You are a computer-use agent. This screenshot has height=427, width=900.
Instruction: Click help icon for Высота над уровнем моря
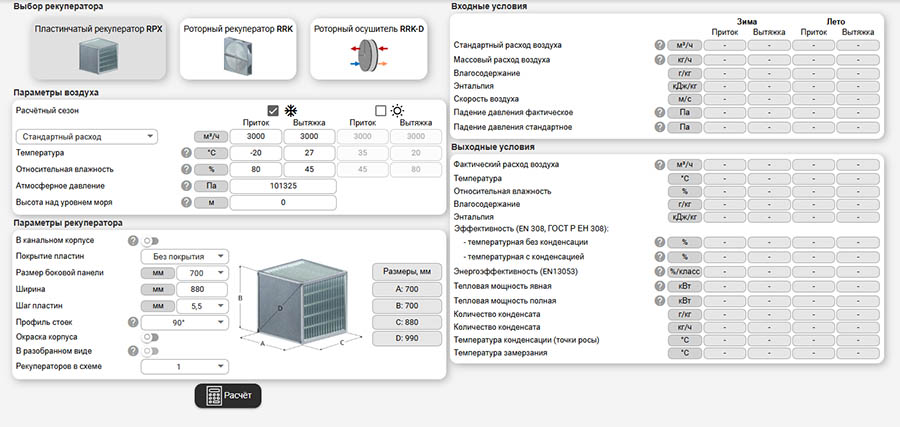(x=186, y=202)
